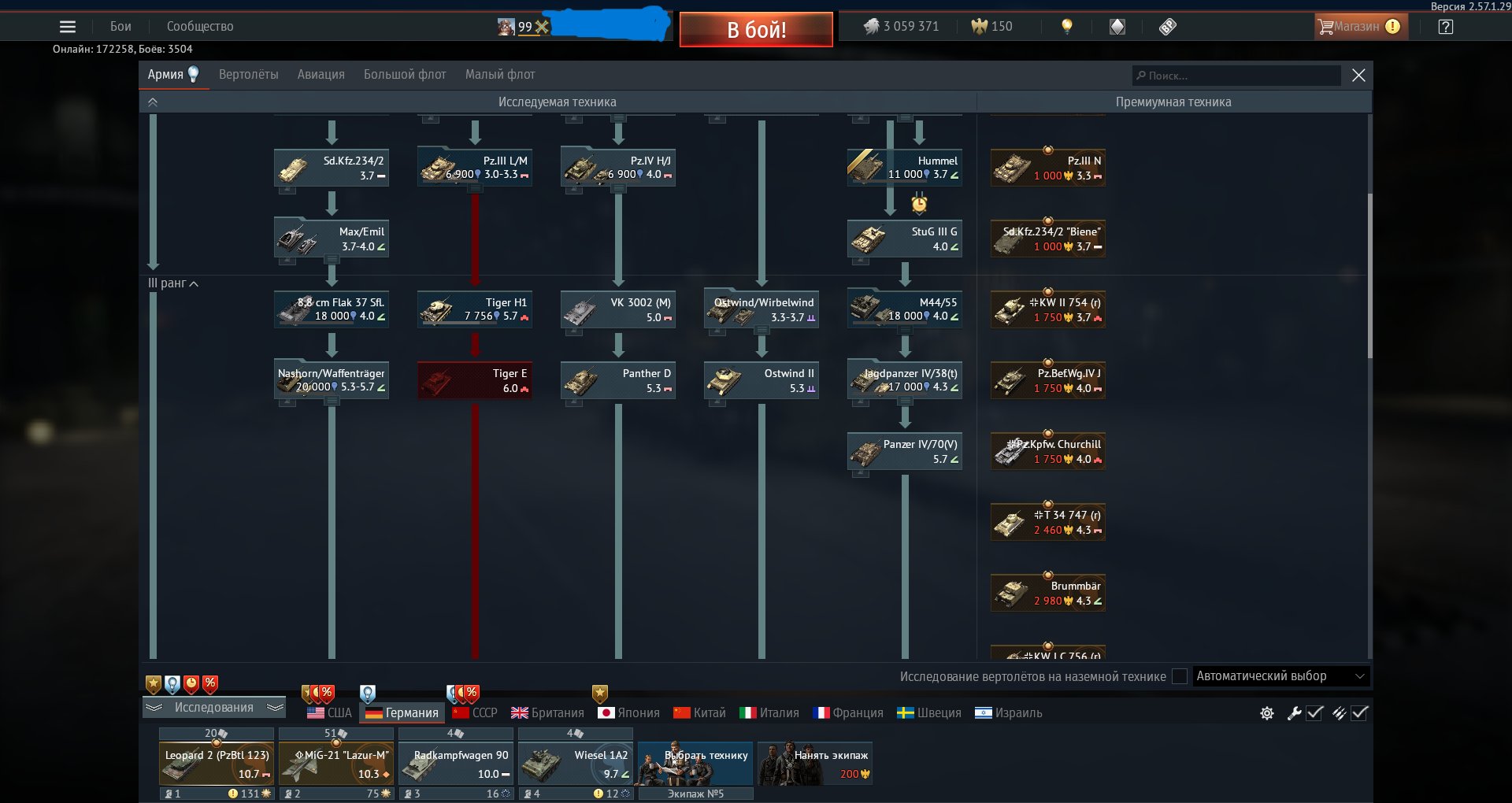Click Нанять экипаж for 200 eagles

click(815, 764)
